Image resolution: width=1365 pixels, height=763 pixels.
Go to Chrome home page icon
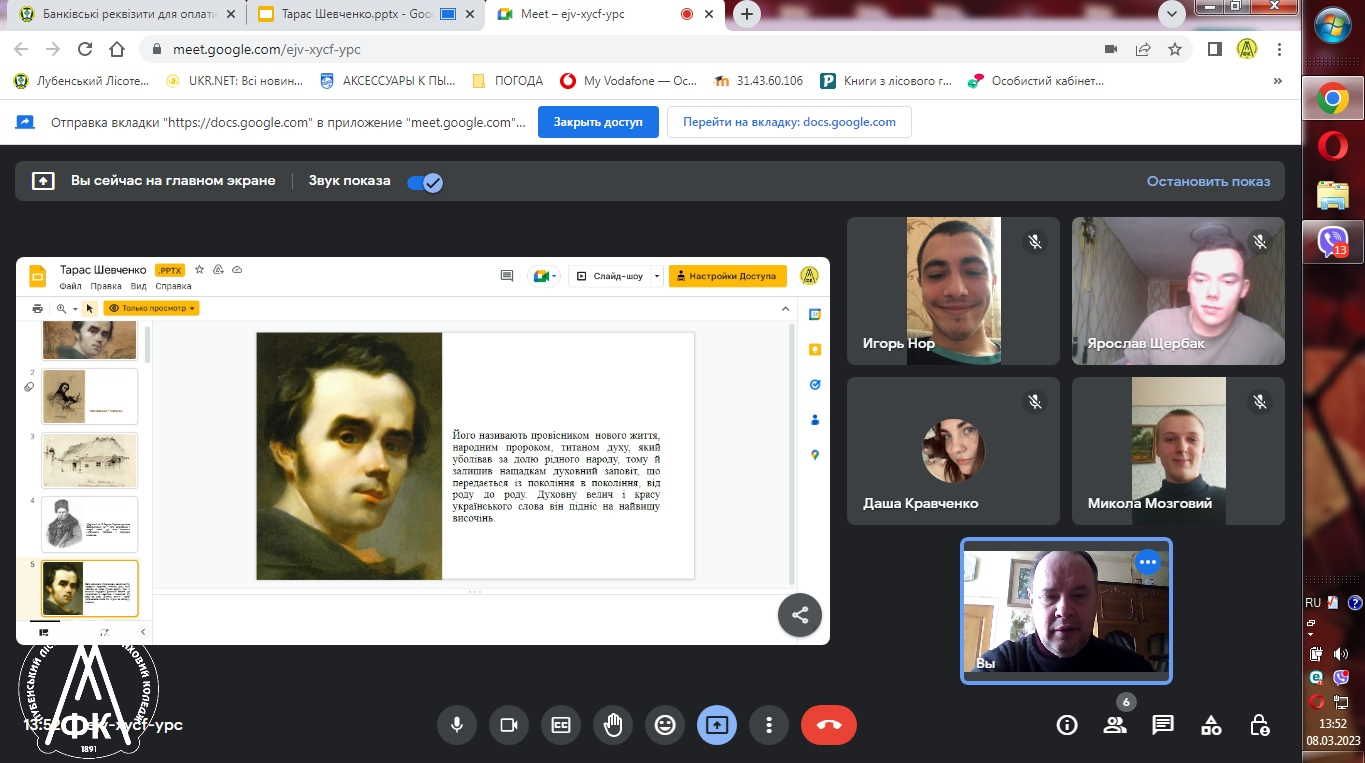pyautogui.click(x=117, y=49)
